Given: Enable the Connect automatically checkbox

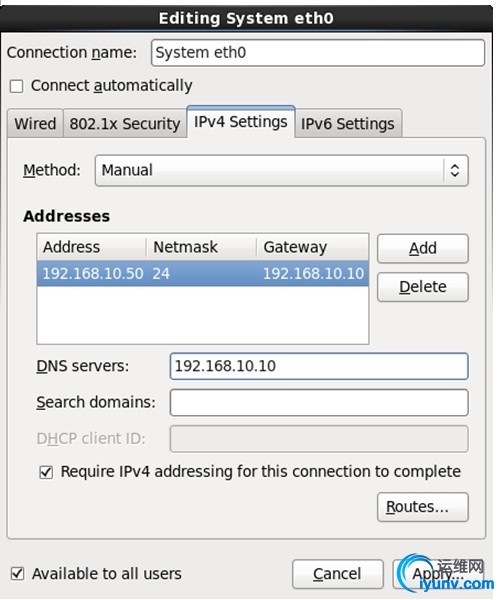Looking at the screenshot, I should click(x=16, y=86).
